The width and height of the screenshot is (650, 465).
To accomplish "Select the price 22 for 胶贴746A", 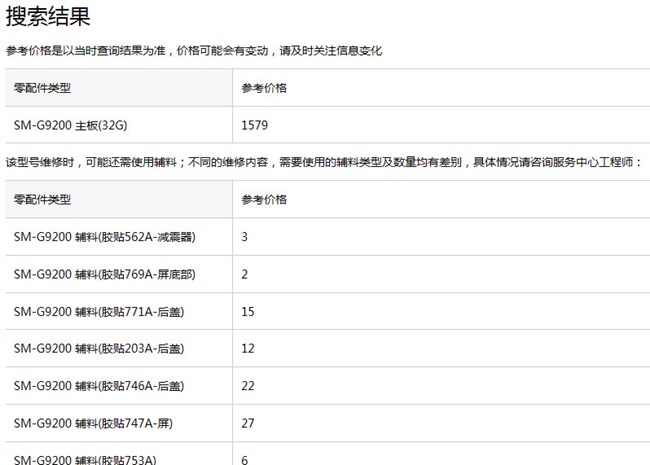I will tap(248, 386).
